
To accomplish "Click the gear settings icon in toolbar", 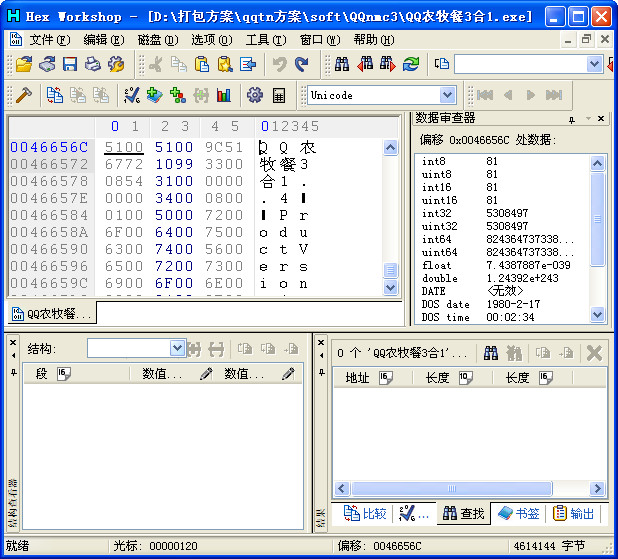I will coord(254,95).
